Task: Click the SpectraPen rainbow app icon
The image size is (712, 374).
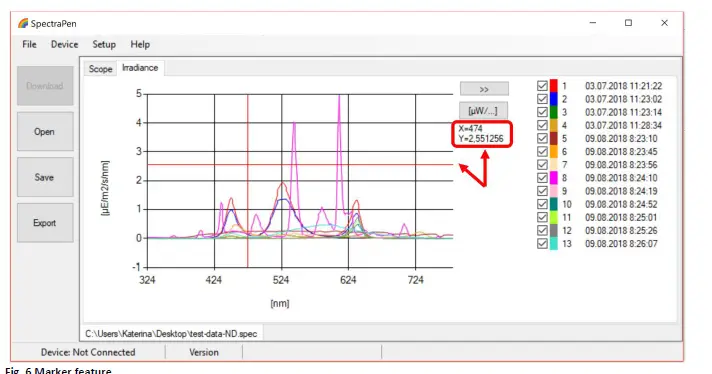Action: click(x=23, y=23)
